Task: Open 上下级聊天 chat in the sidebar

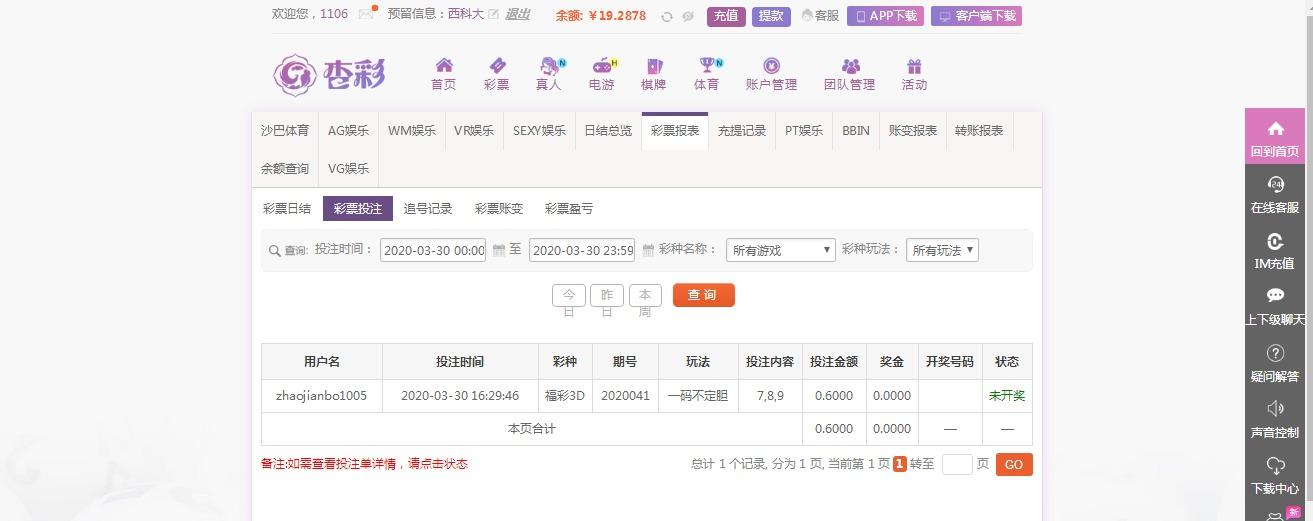Action: (x=1275, y=306)
